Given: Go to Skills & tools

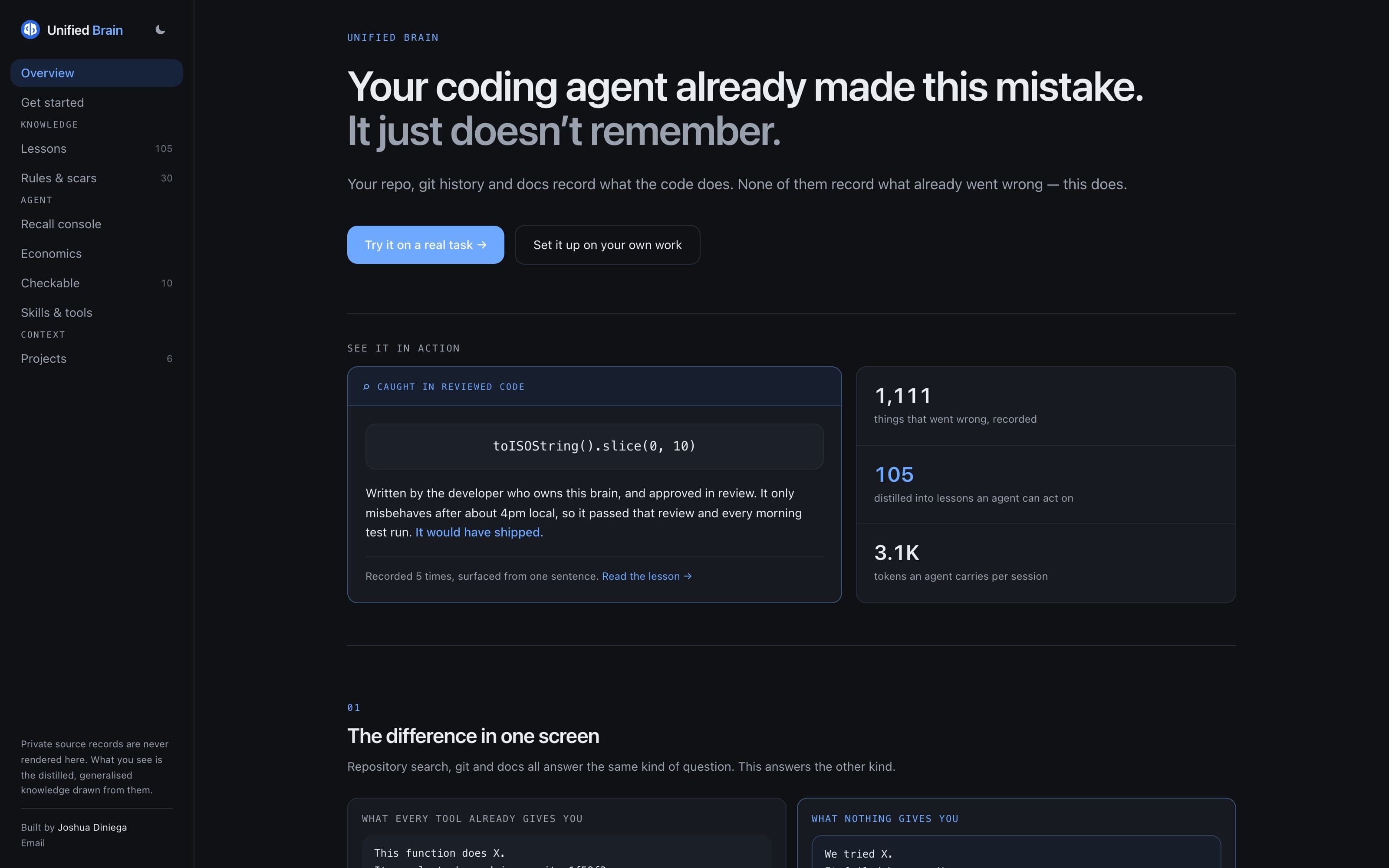Looking at the screenshot, I should [96, 313].
